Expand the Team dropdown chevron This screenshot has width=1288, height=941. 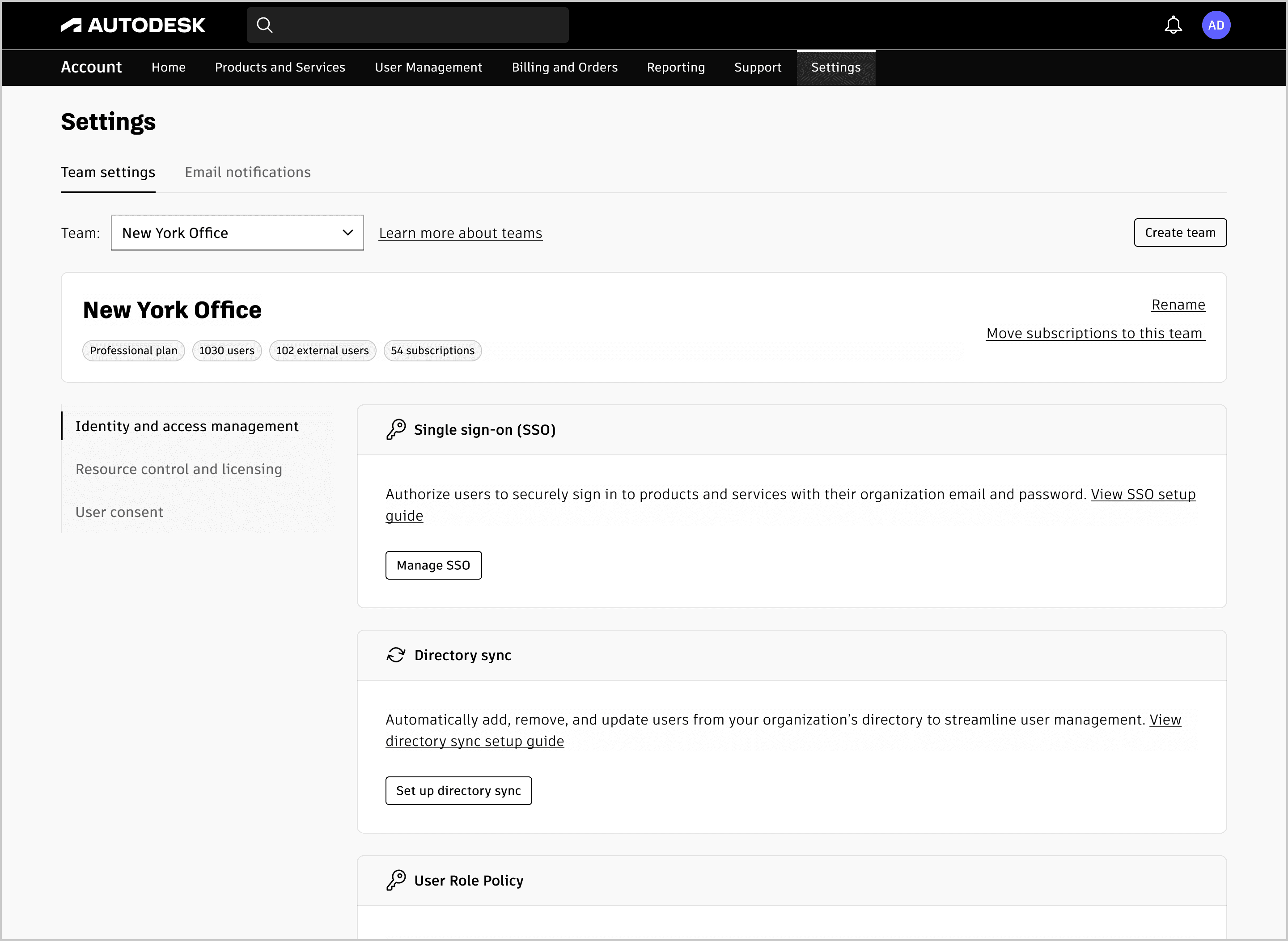pyautogui.click(x=347, y=233)
